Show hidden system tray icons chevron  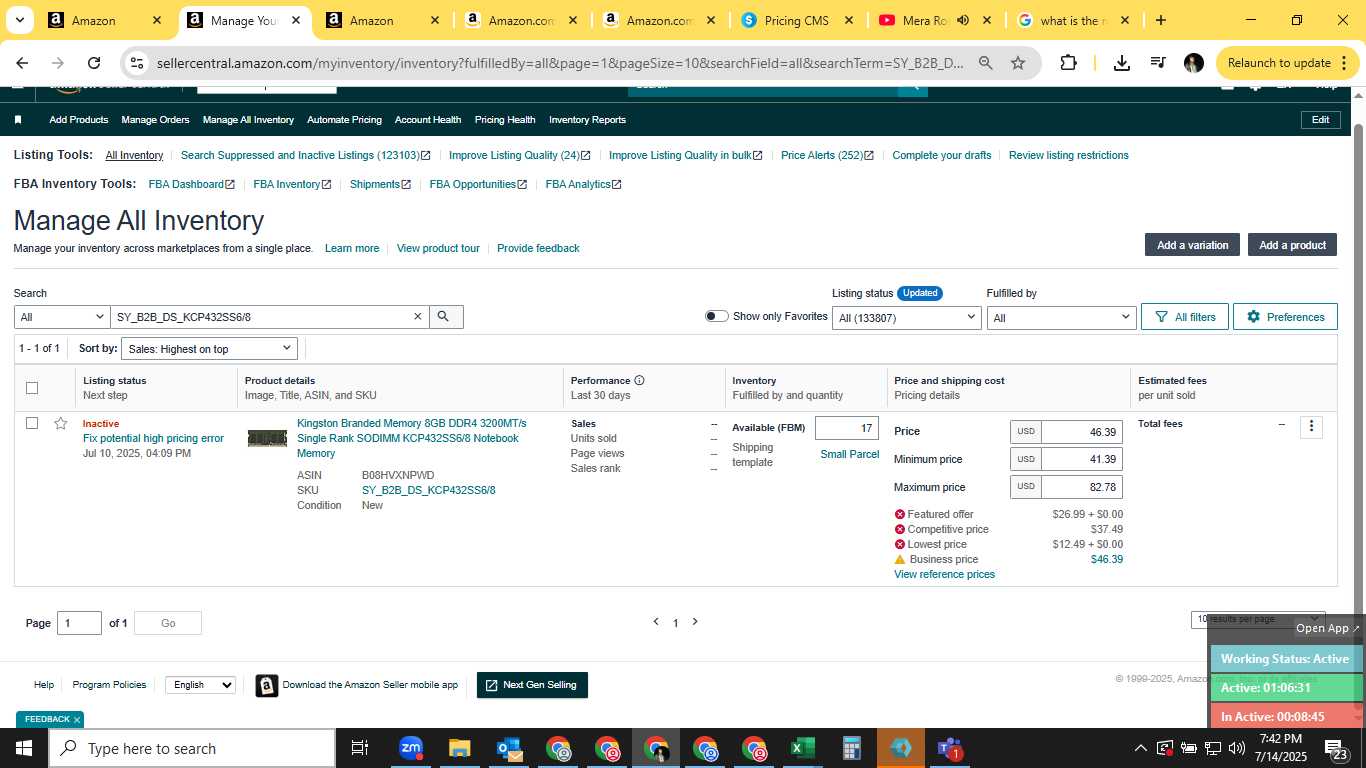click(x=1140, y=748)
